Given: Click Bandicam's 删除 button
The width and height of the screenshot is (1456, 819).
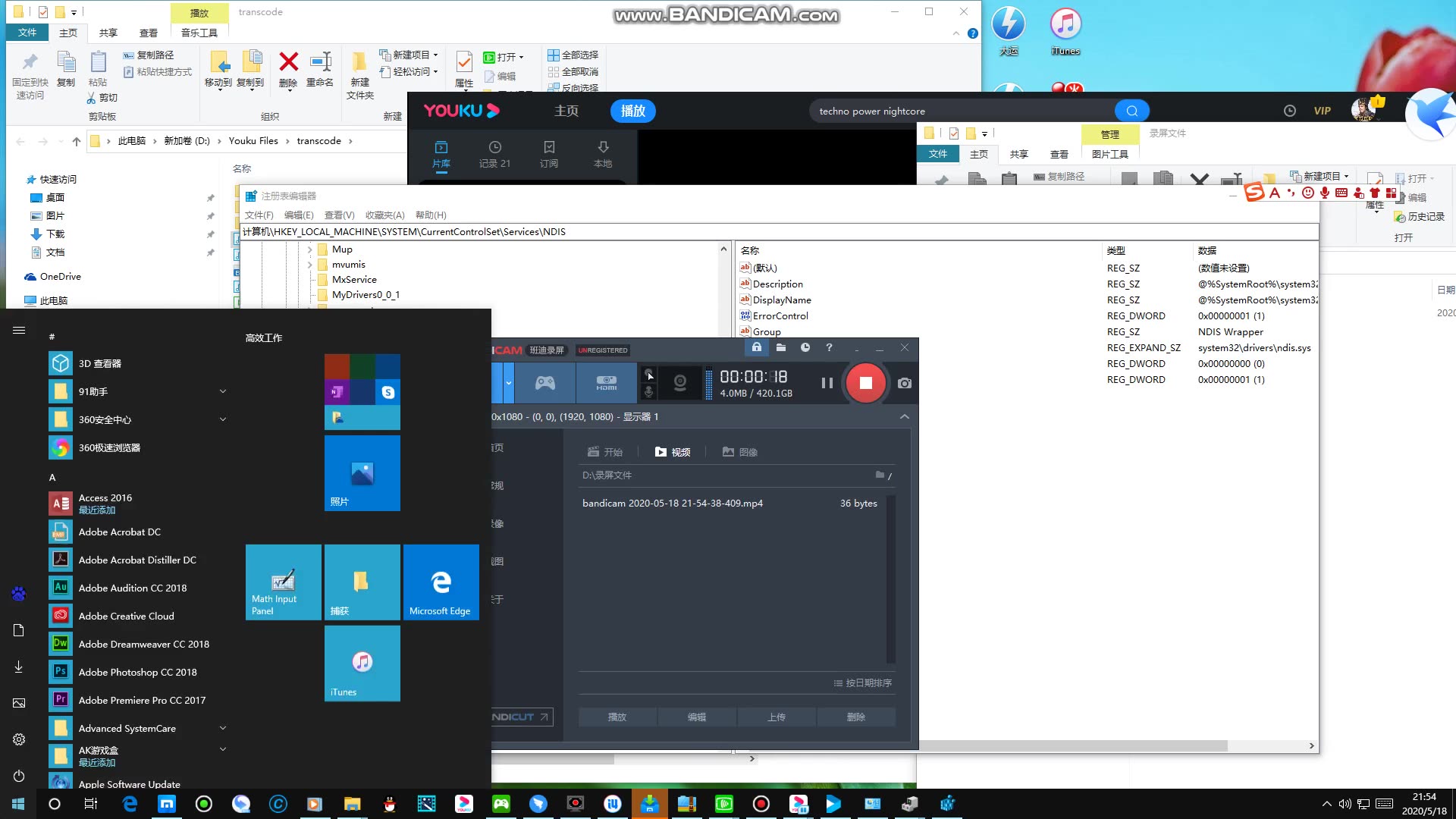Looking at the screenshot, I should click(856, 717).
